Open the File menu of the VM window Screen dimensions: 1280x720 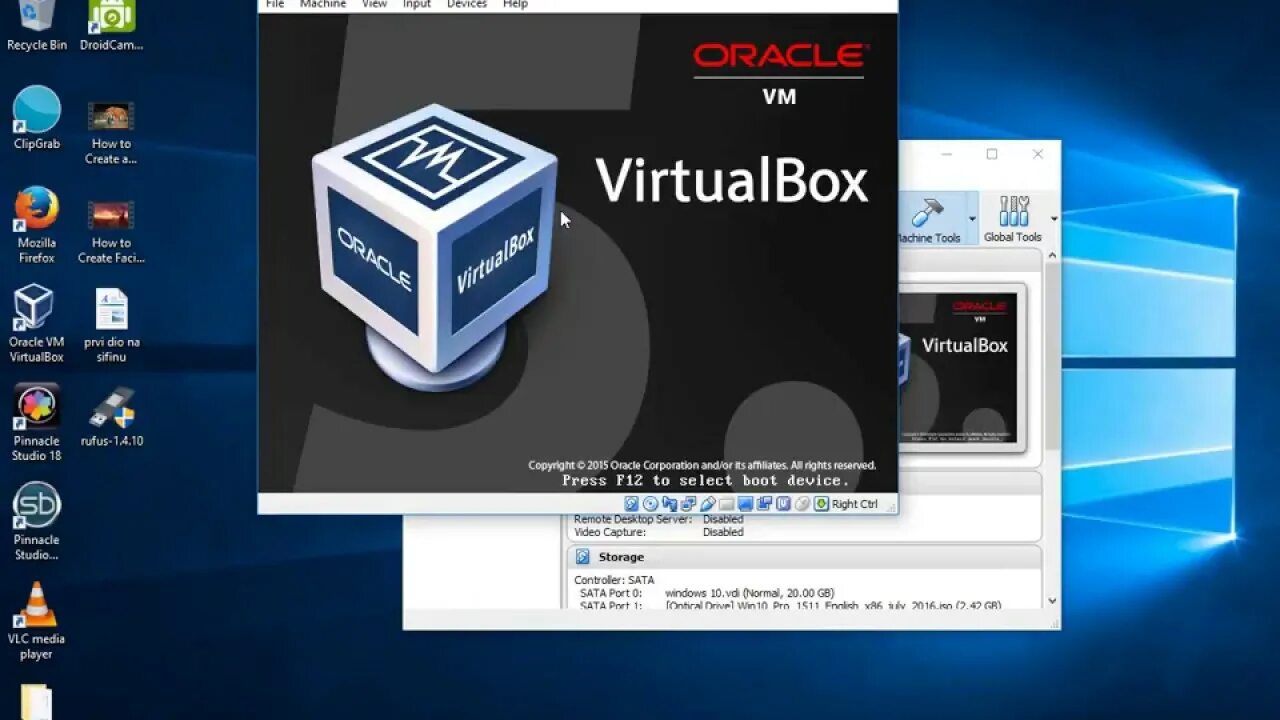point(275,4)
